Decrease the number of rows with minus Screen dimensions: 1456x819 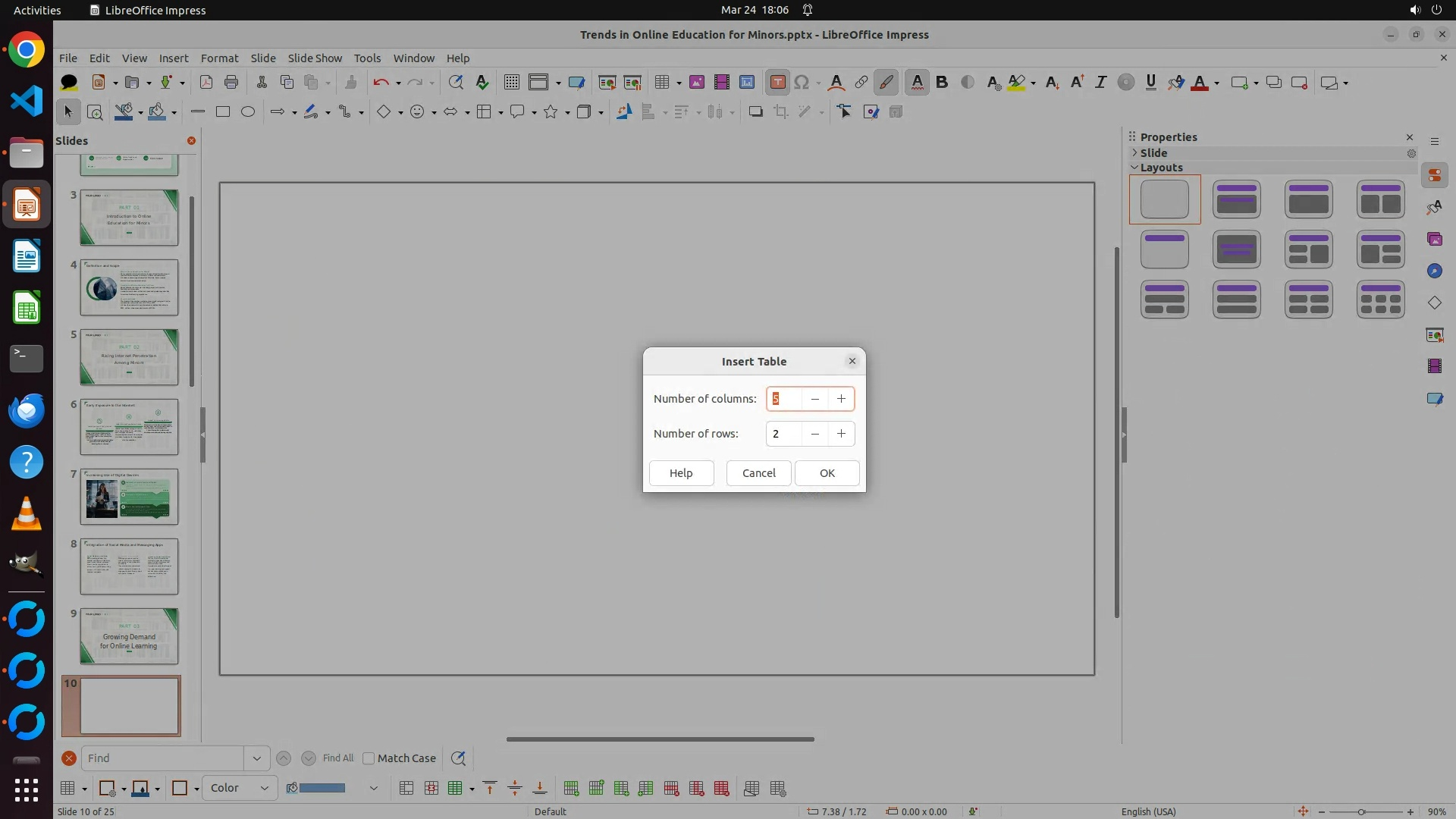click(x=814, y=434)
